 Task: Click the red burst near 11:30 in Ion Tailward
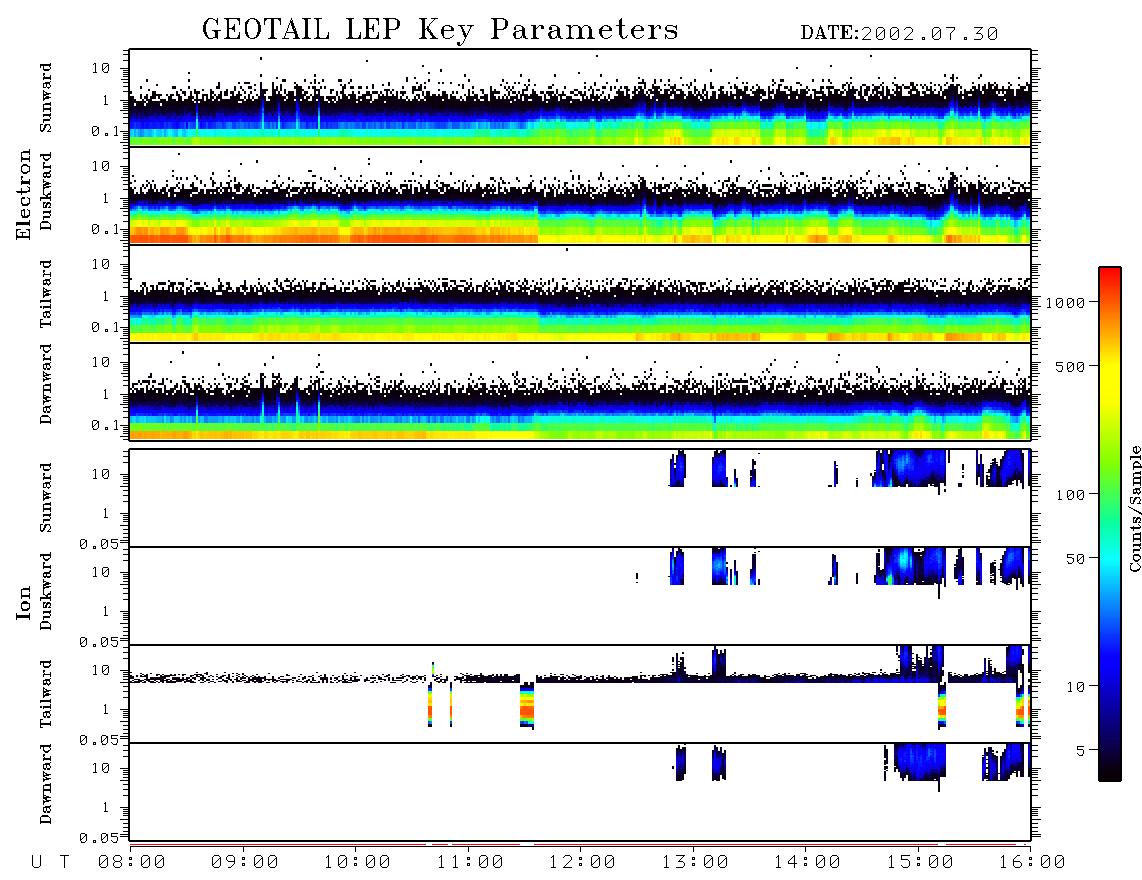(527, 705)
